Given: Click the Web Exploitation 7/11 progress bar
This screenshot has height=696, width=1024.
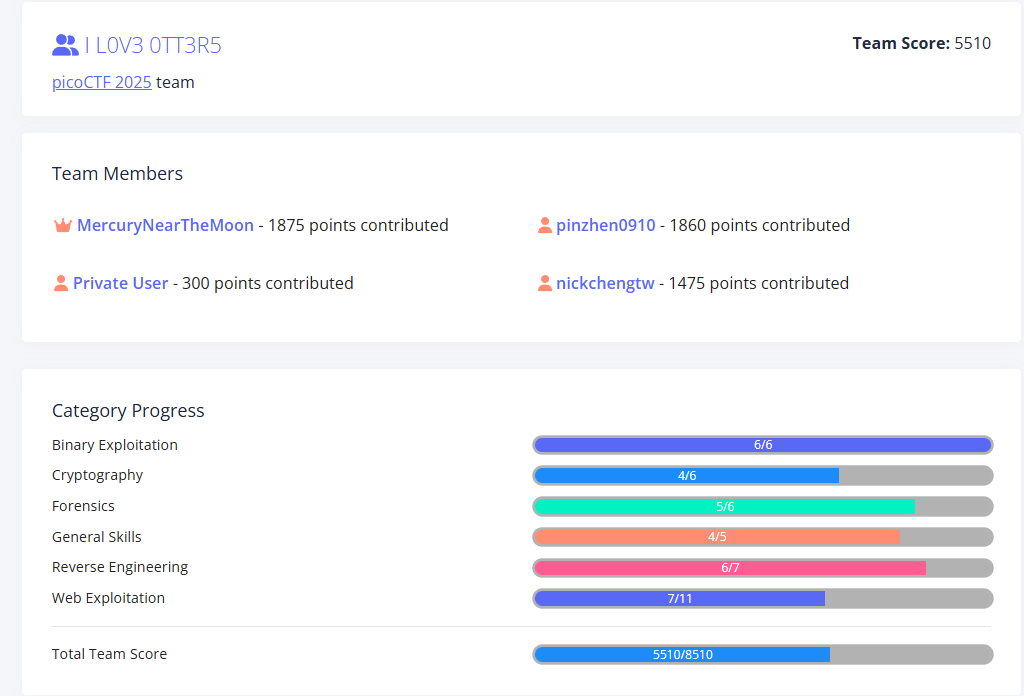Looking at the screenshot, I should click(x=762, y=599).
